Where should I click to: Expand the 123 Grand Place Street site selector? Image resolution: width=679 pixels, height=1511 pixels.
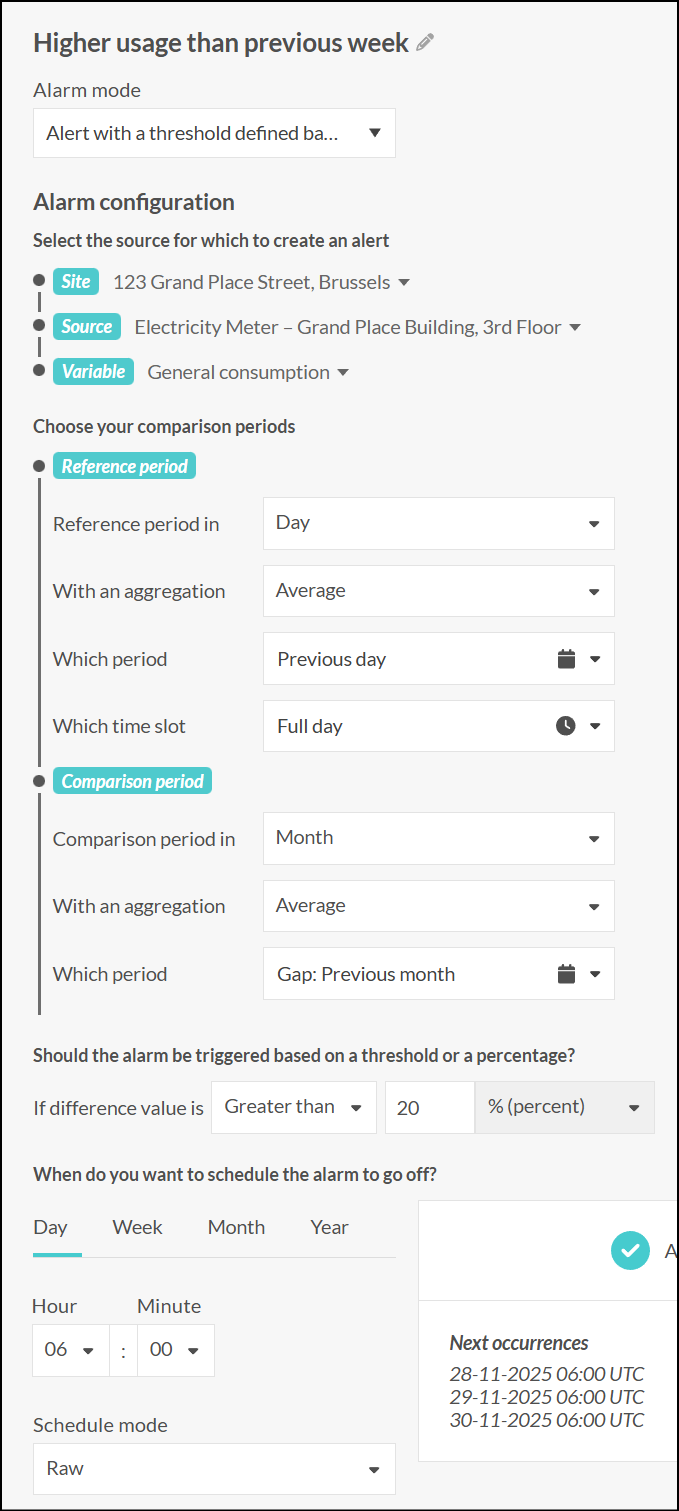tap(261, 283)
